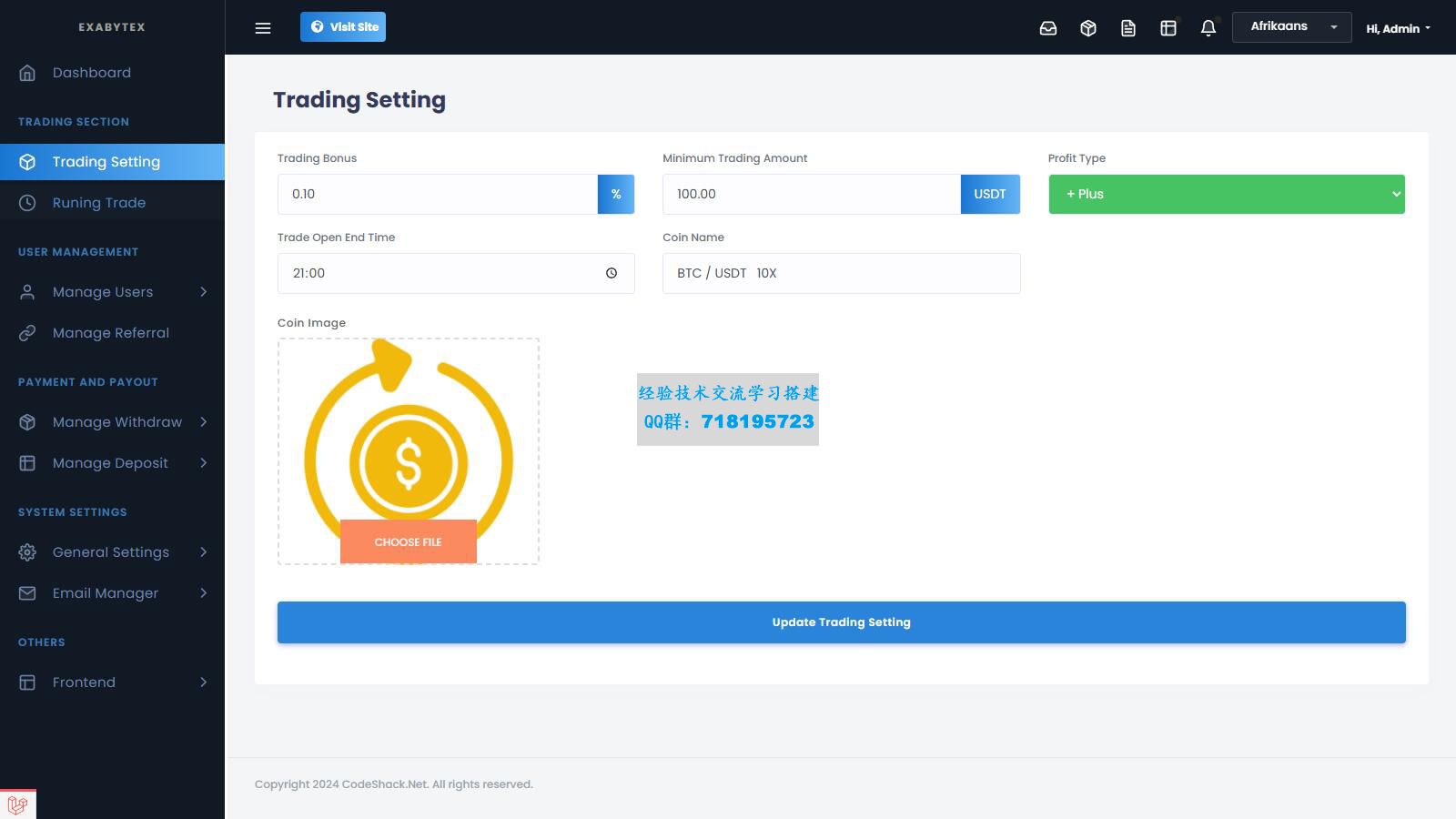Click the Email Manager envelope icon
The width and height of the screenshot is (1456, 819).
(x=27, y=593)
